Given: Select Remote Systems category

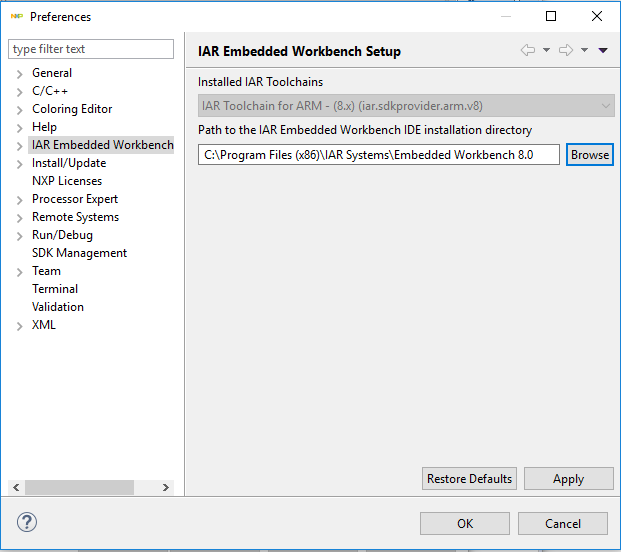Looking at the screenshot, I should pos(75,217).
